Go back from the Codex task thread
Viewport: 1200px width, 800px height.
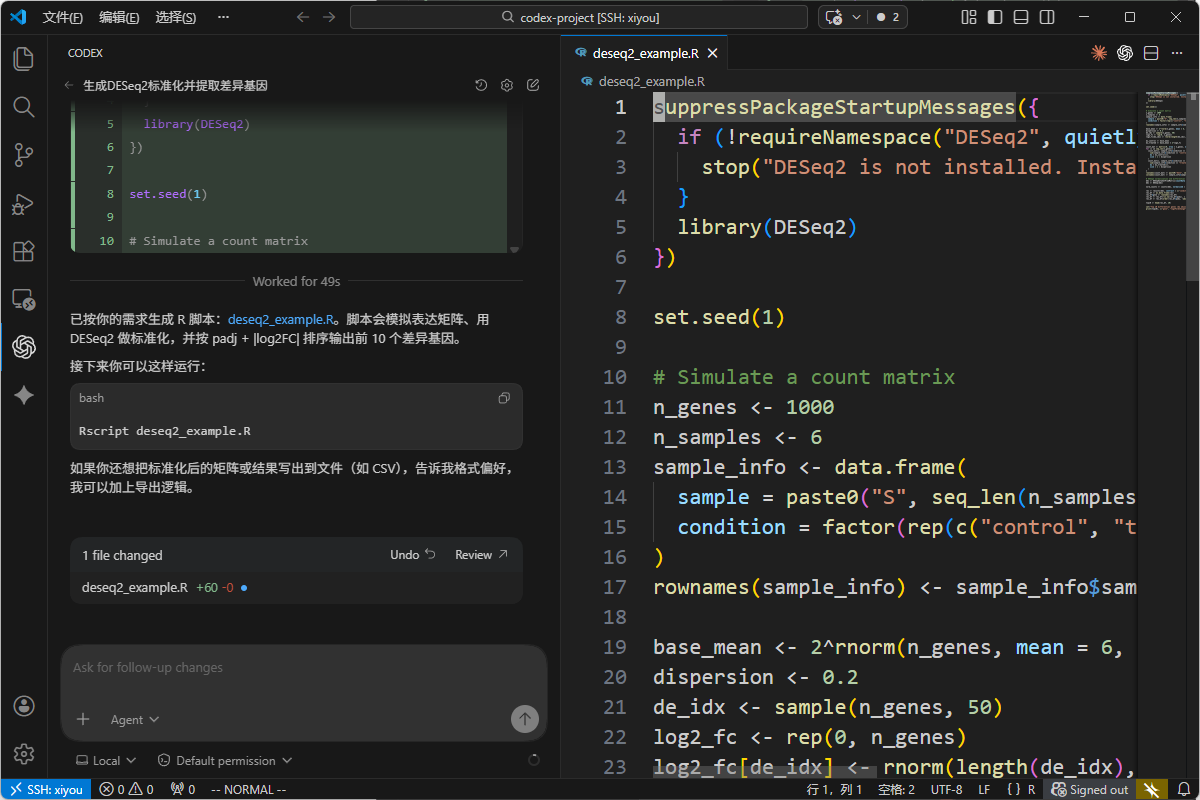69,86
